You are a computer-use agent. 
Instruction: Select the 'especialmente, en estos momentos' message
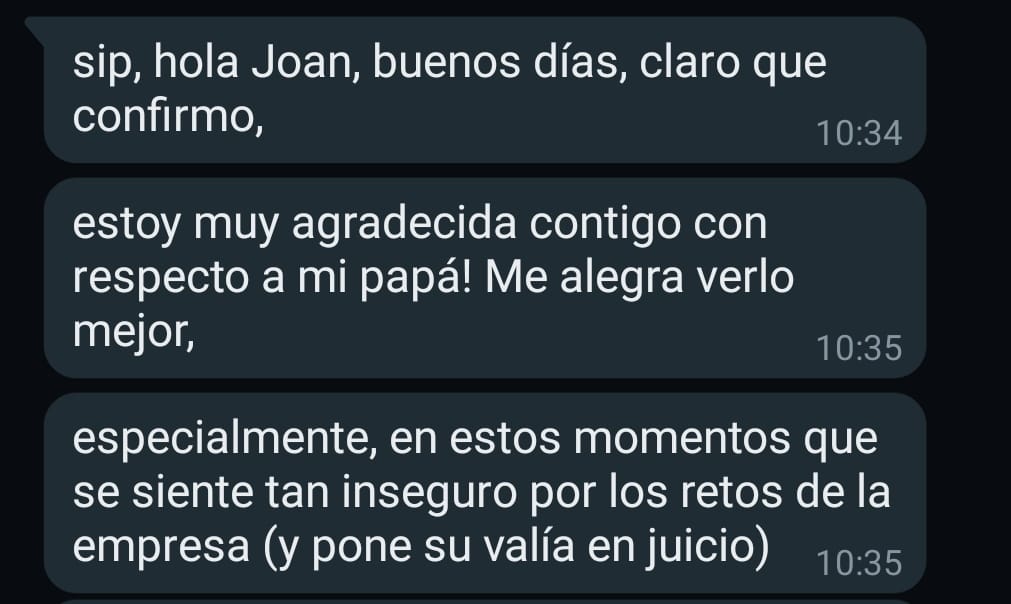click(x=485, y=493)
